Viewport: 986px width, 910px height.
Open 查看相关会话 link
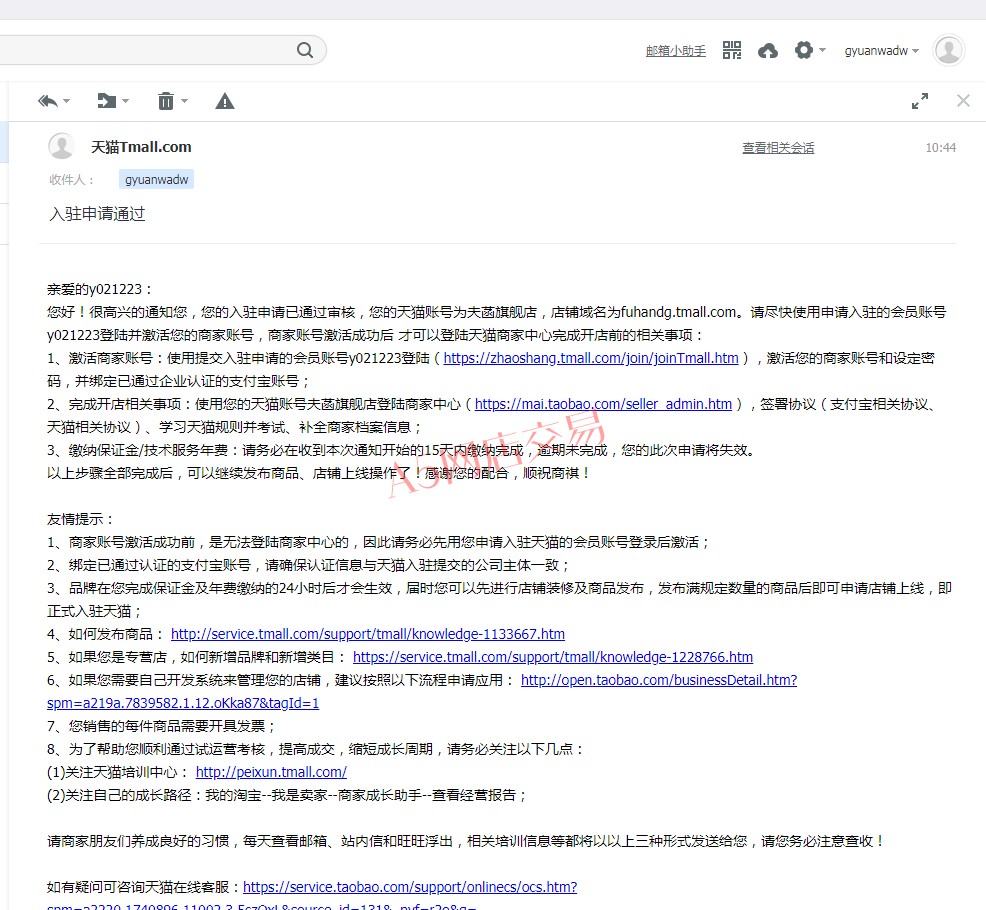[778, 148]
